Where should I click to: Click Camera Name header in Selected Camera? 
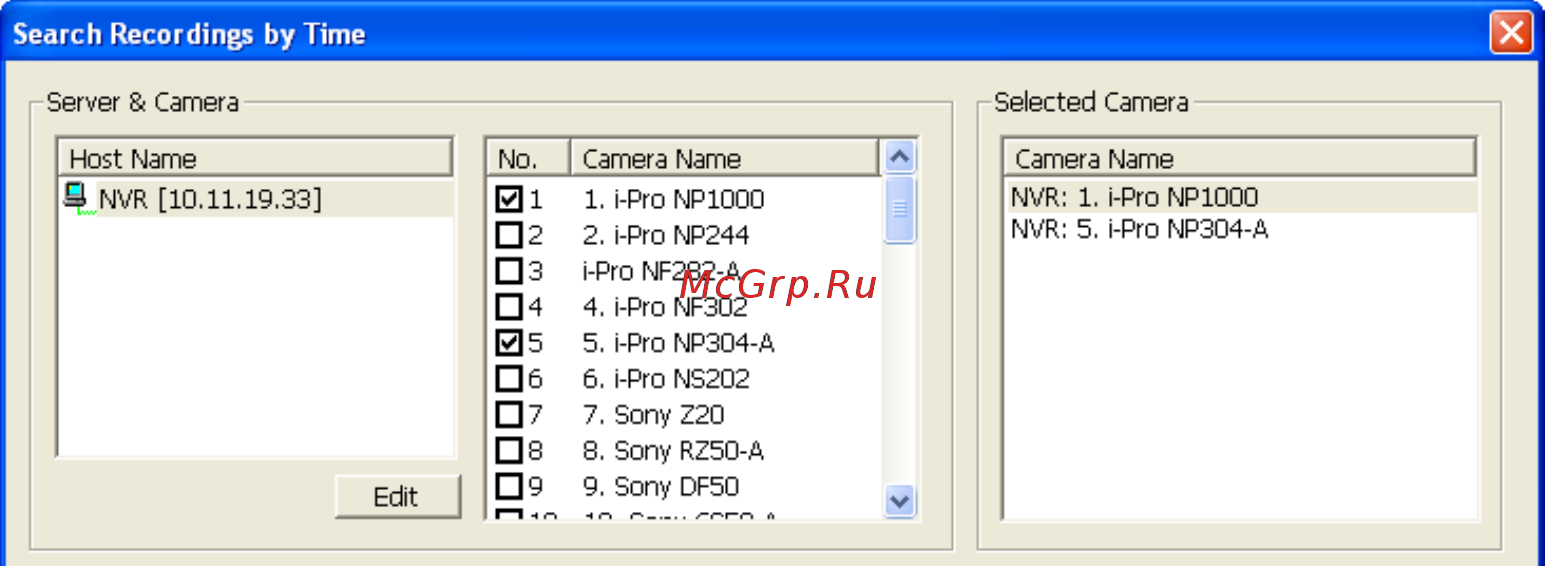click(1240, 159)
